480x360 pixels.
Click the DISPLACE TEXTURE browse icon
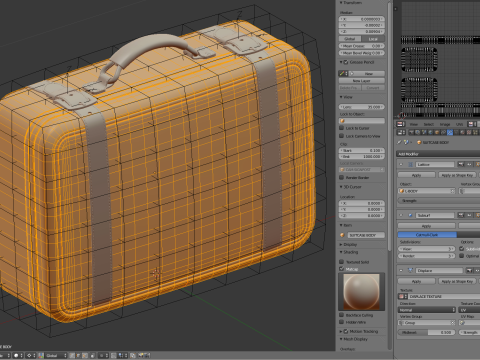(x=403, y=296)
